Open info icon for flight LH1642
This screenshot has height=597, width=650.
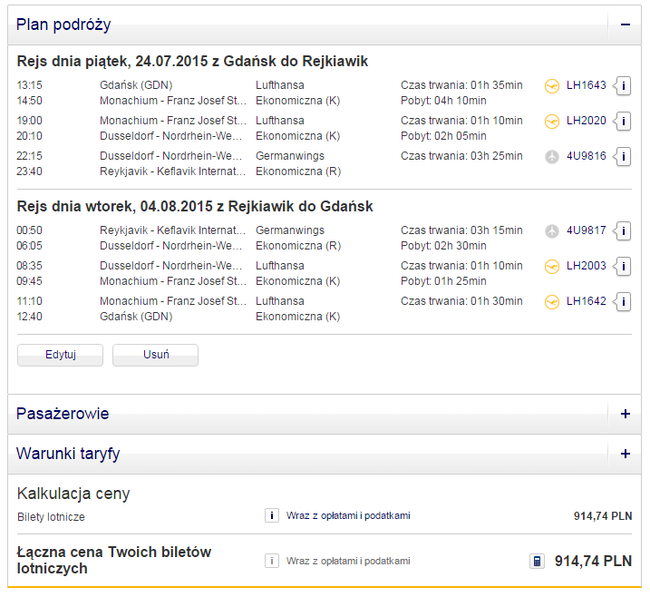coord(622,302)
